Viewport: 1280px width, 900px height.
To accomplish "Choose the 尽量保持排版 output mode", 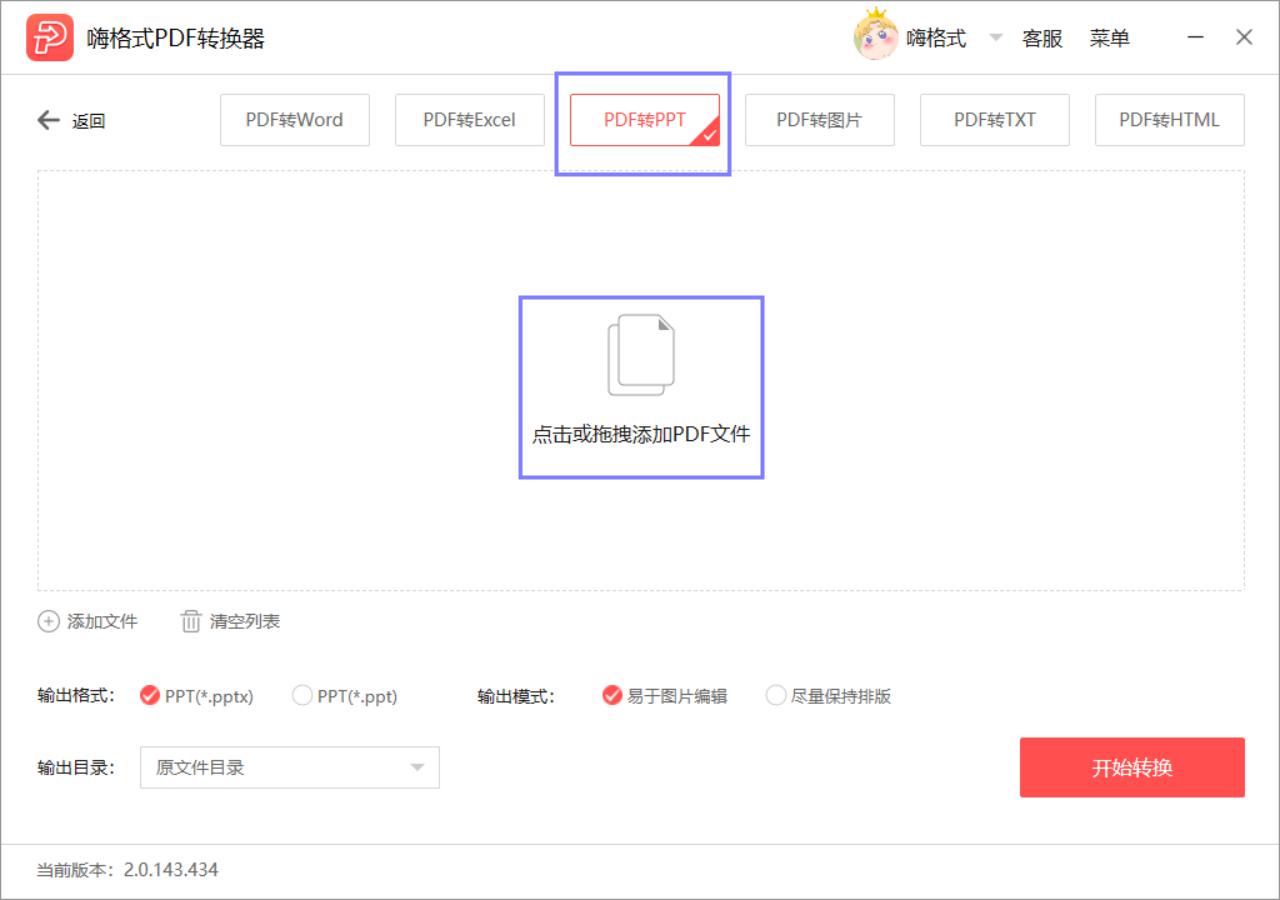I will [828, 696].
